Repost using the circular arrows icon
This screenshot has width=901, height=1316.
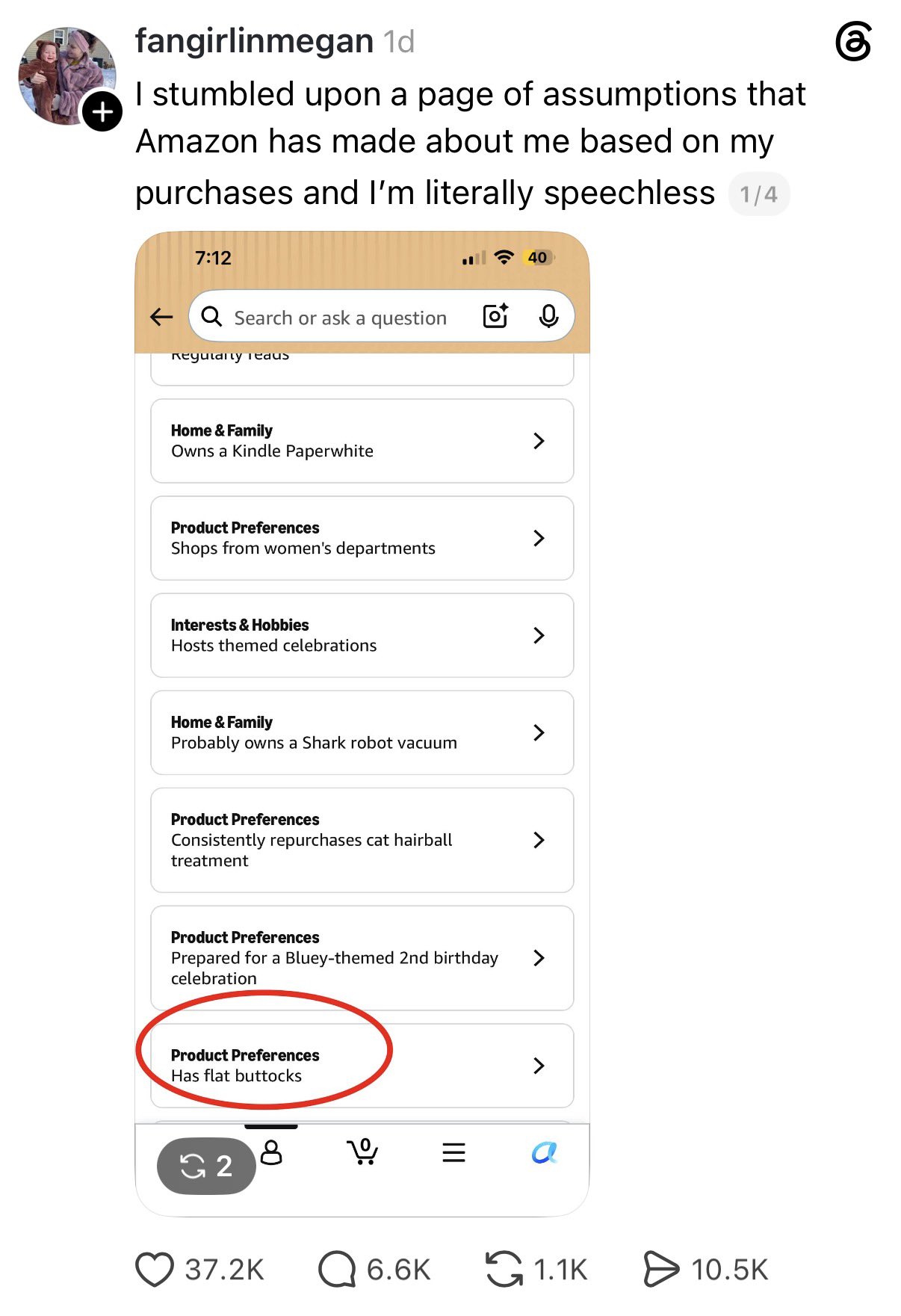point(504,1270)
